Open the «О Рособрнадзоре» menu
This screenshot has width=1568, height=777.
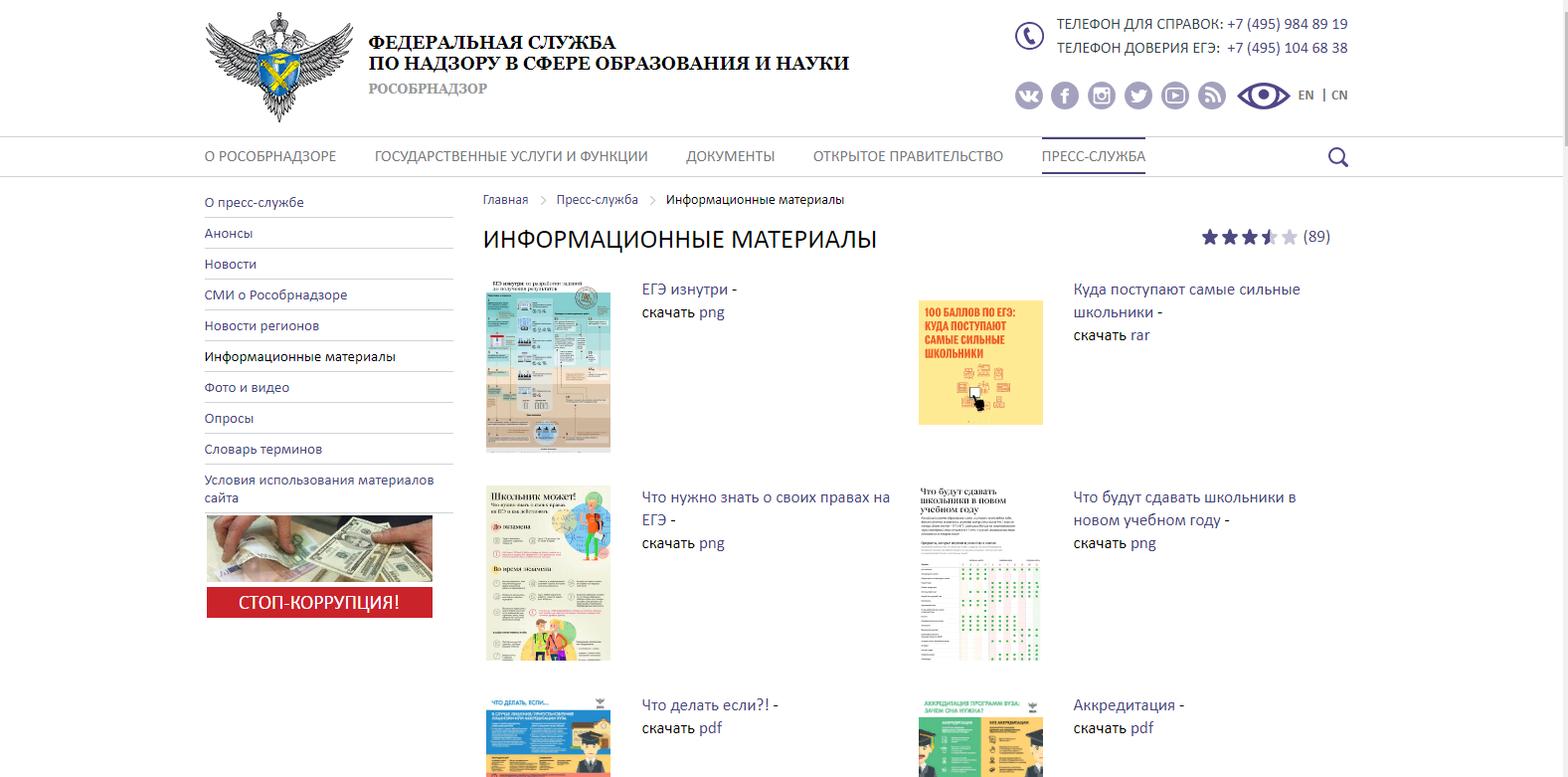click(270, 156)
